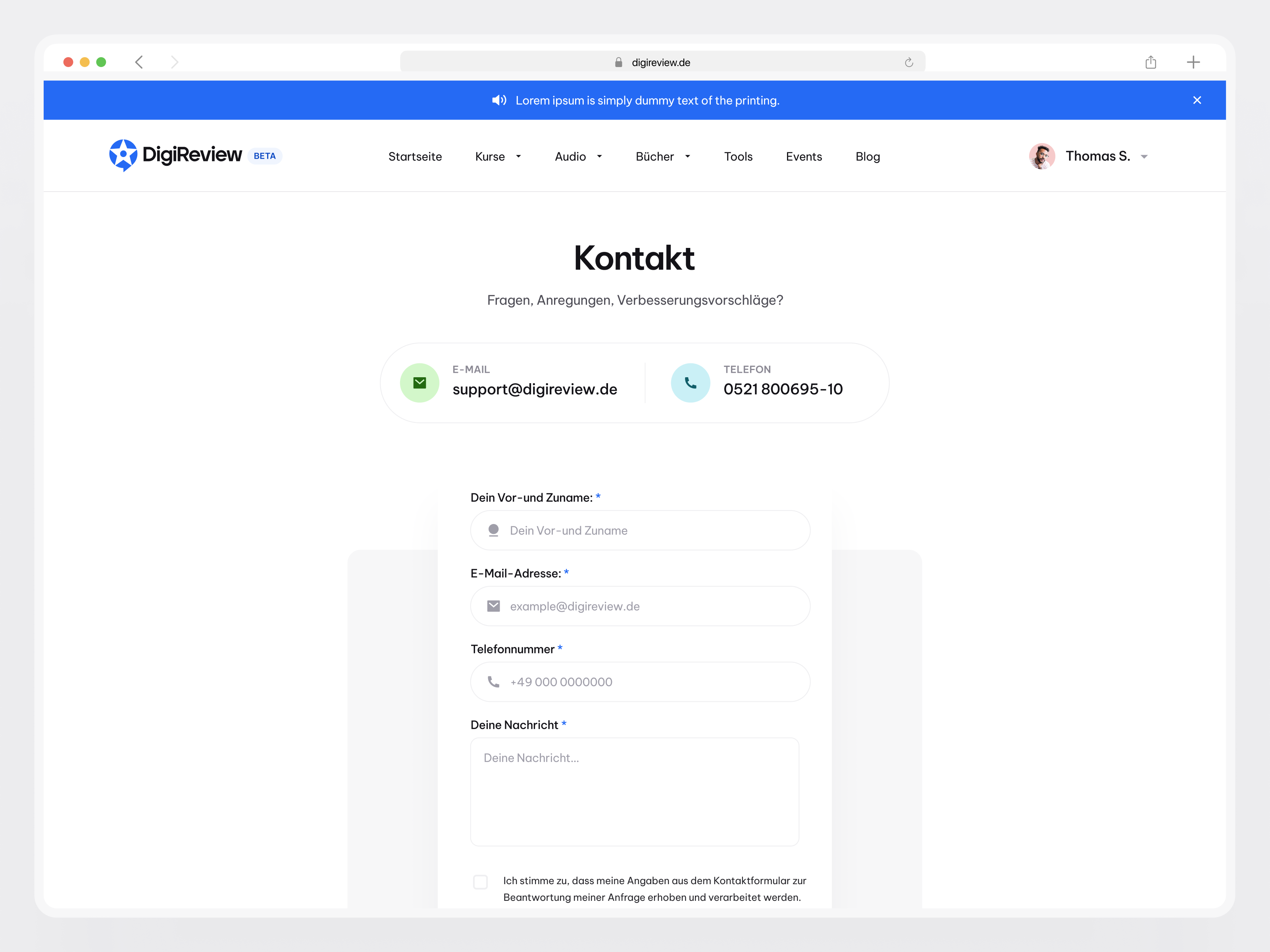Click the phone icon inside the Telefonnummer field
The height and width of the screenshot is (952, 1270).
[x=493, y=682]
